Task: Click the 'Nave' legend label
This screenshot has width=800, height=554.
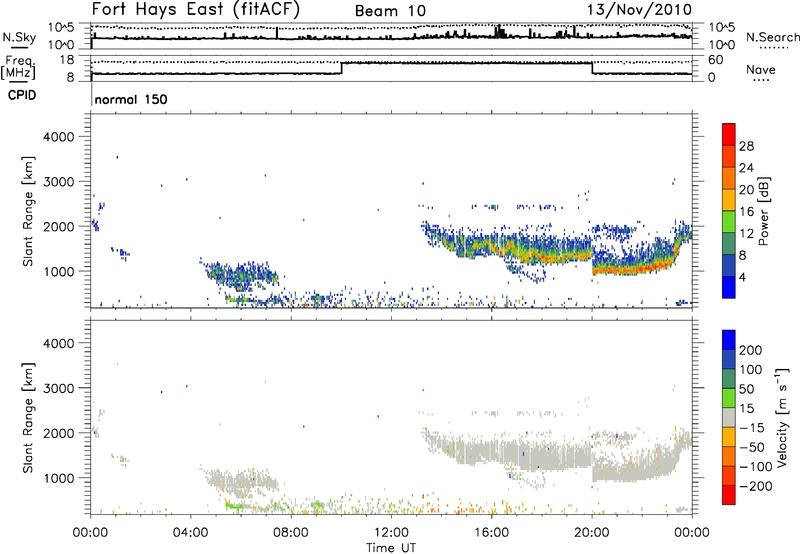Action: click(761, 70)
